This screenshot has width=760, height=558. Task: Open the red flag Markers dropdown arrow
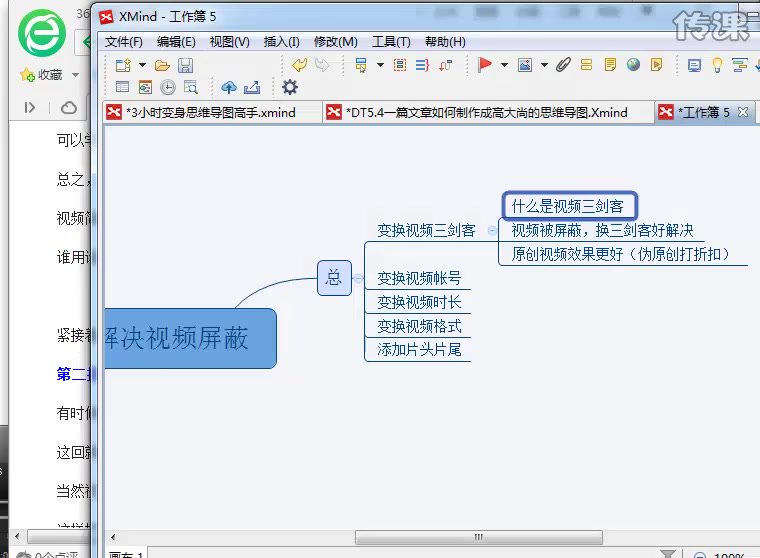503,66
